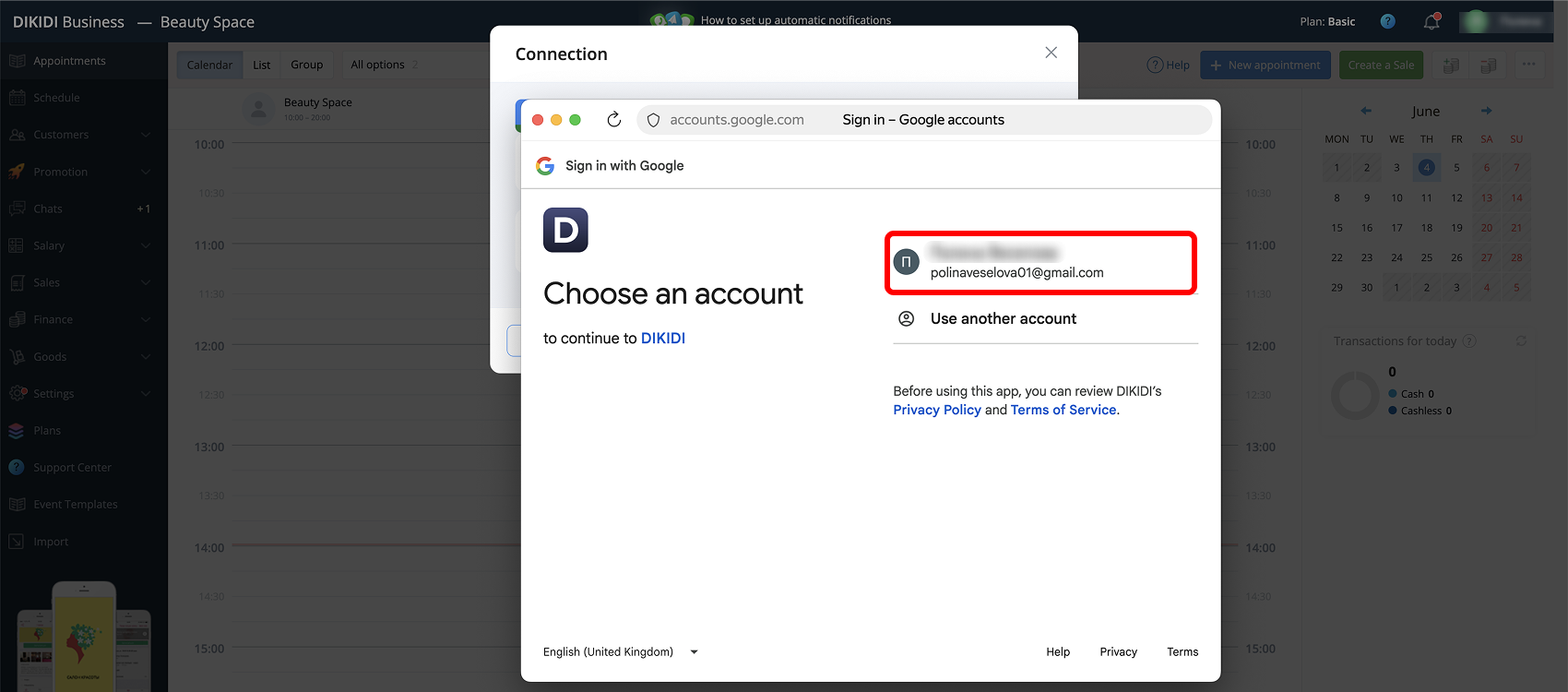Click the site security shield icon
Screen dimensions: 1568x692
pyautogui.click(x=653, y=120)
